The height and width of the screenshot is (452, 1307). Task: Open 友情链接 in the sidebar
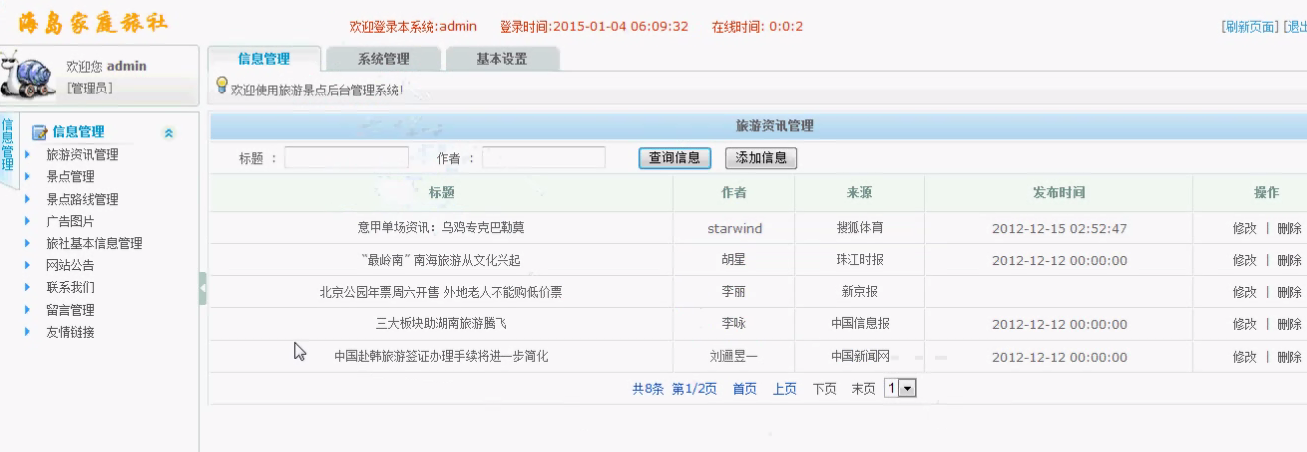(70, 332)
